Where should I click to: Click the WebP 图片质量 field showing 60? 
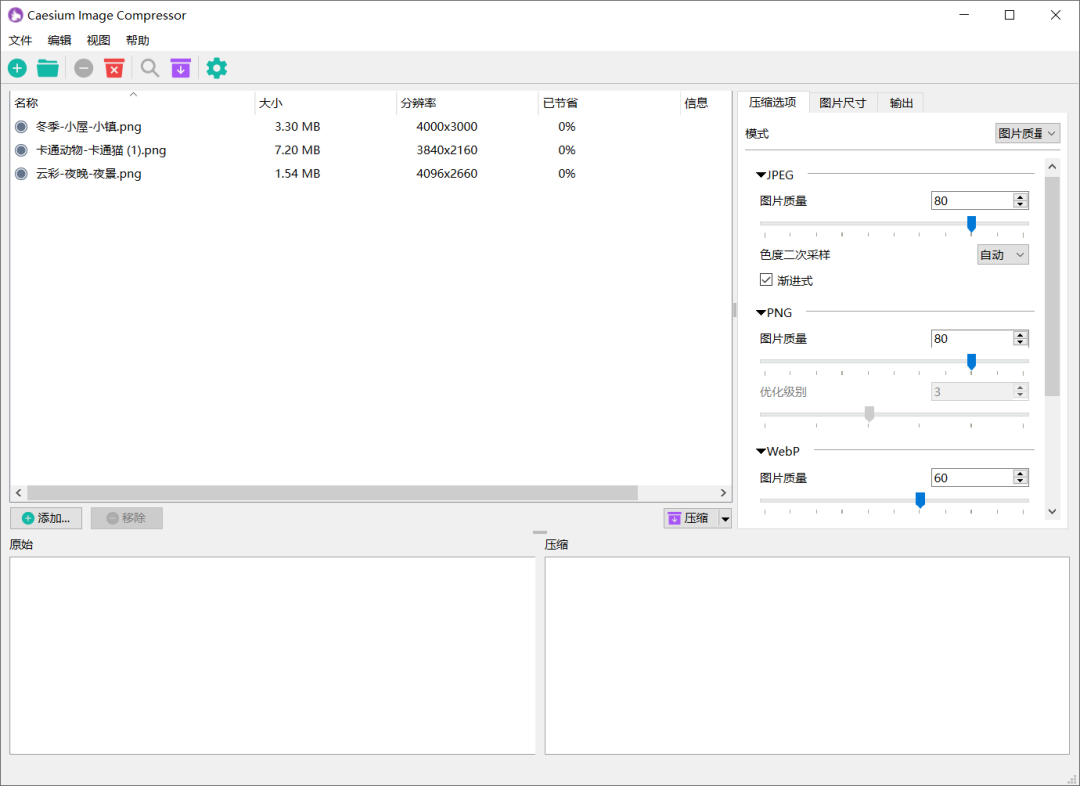pyautogui.click(x=972, y=477)
